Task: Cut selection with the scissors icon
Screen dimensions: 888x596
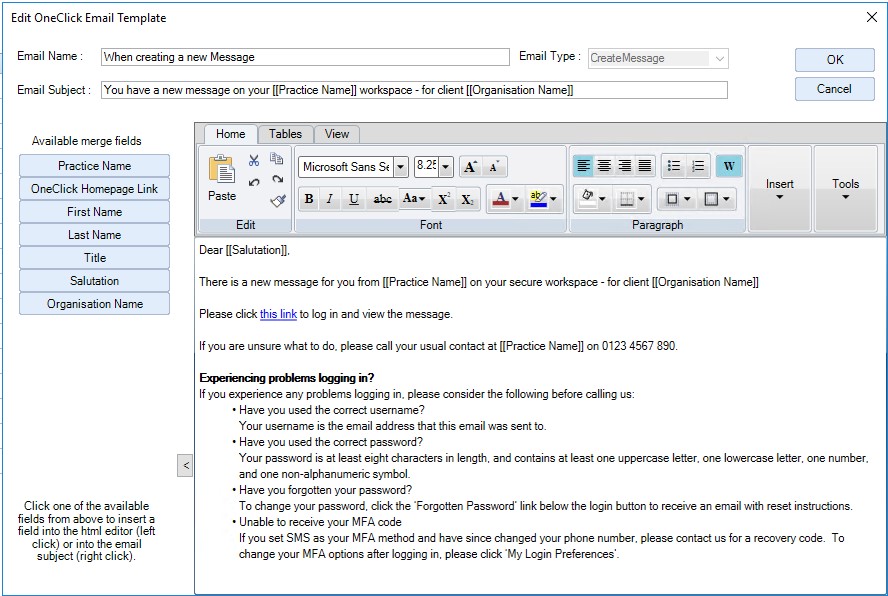Action: tap(254, 160)
